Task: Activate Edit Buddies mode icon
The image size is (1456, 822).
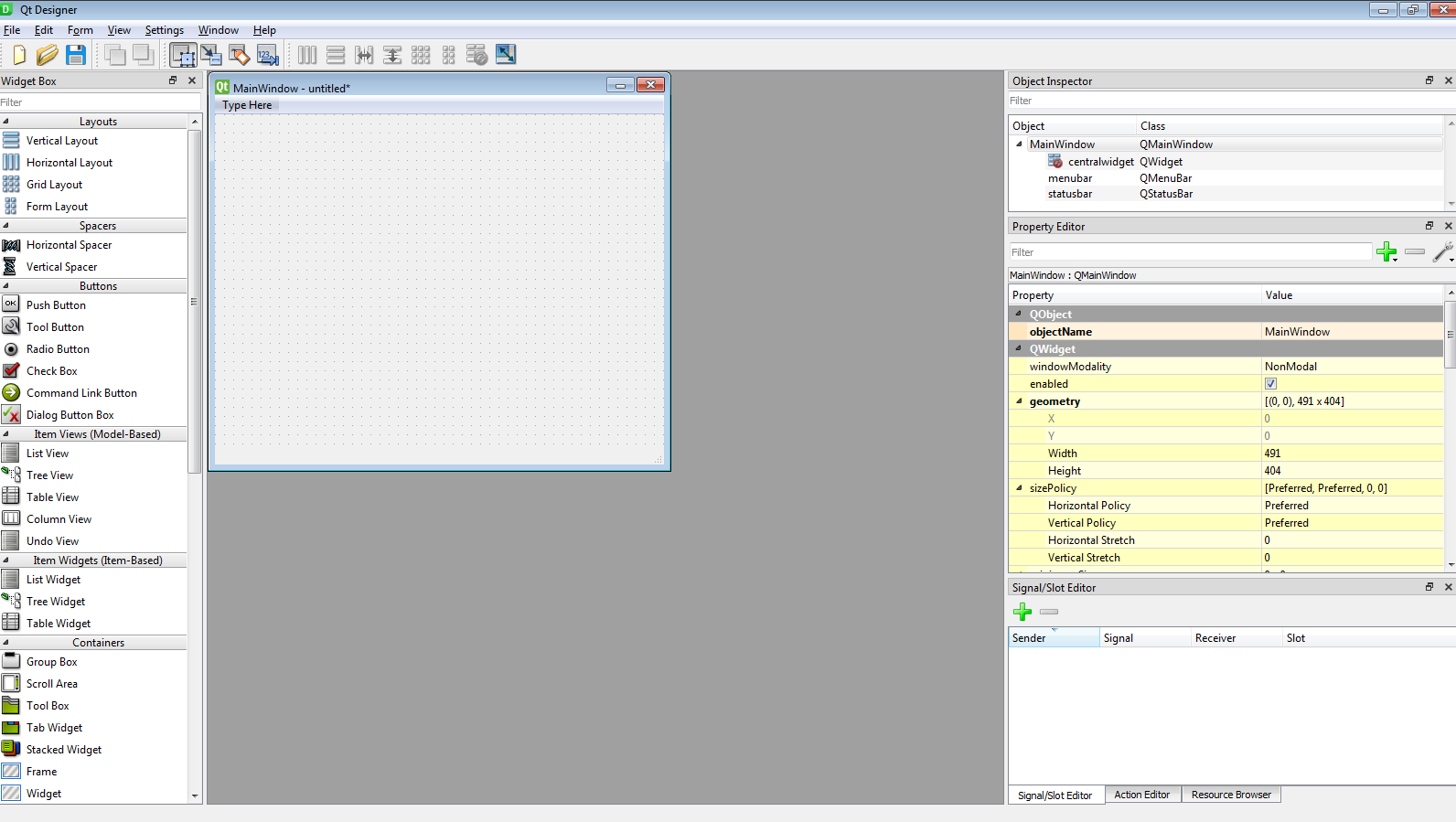Action: (x=240, y=55)
